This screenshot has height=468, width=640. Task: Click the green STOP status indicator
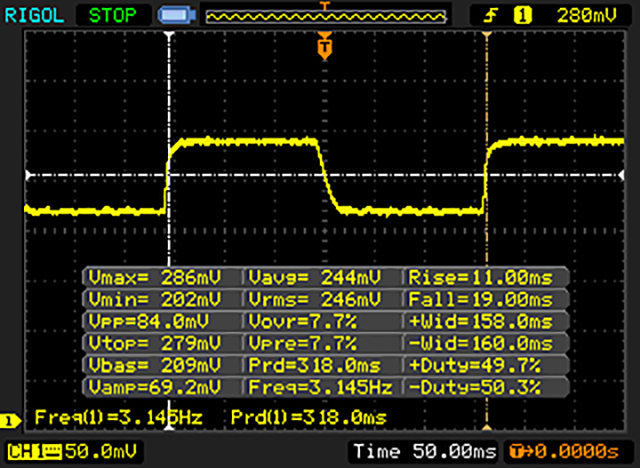point(113,16)
